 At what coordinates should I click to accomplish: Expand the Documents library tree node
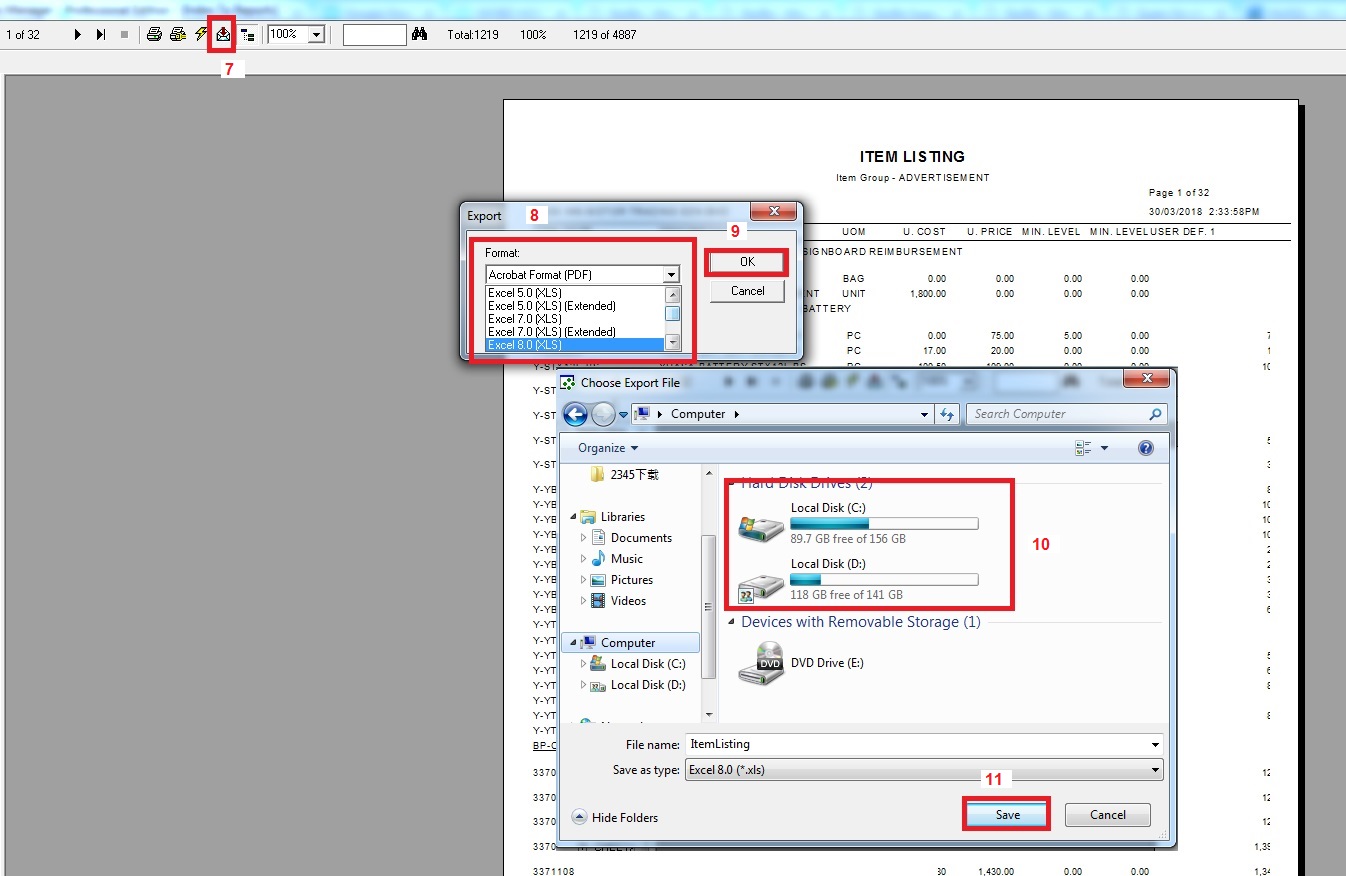click(x=584, y=538)
